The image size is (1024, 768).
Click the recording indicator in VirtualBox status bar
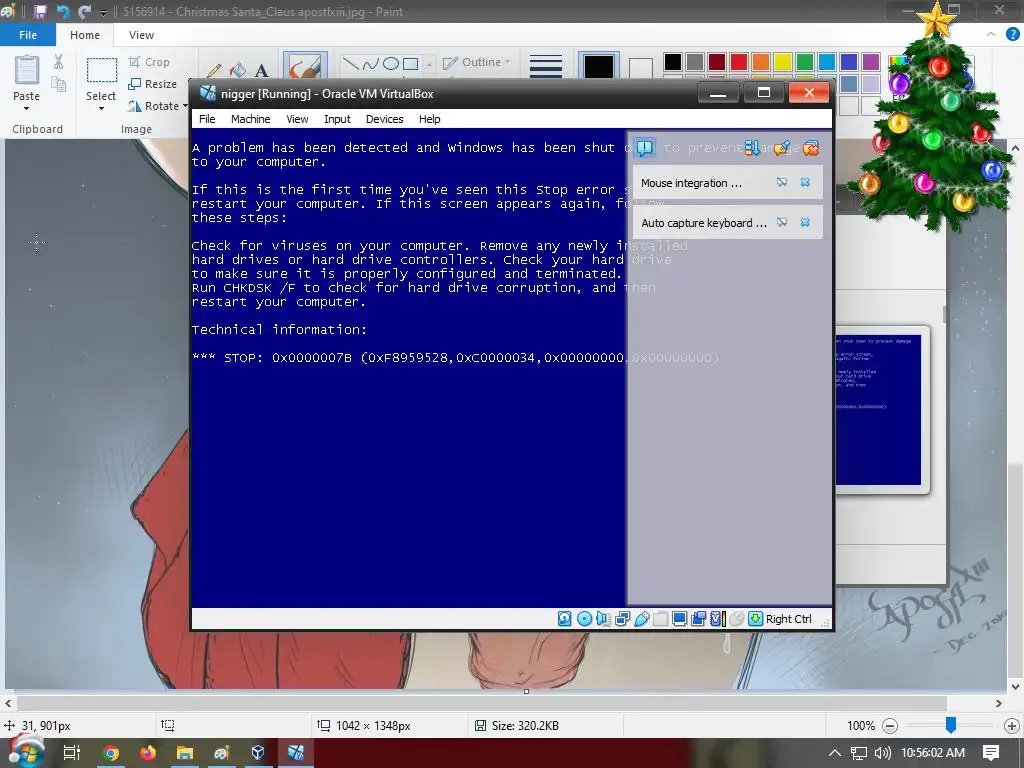698,618
